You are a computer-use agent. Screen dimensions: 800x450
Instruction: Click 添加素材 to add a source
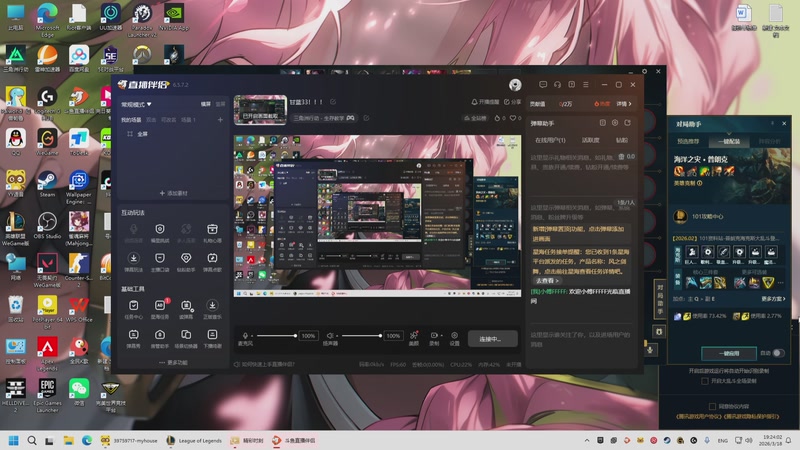coord(173,193)
